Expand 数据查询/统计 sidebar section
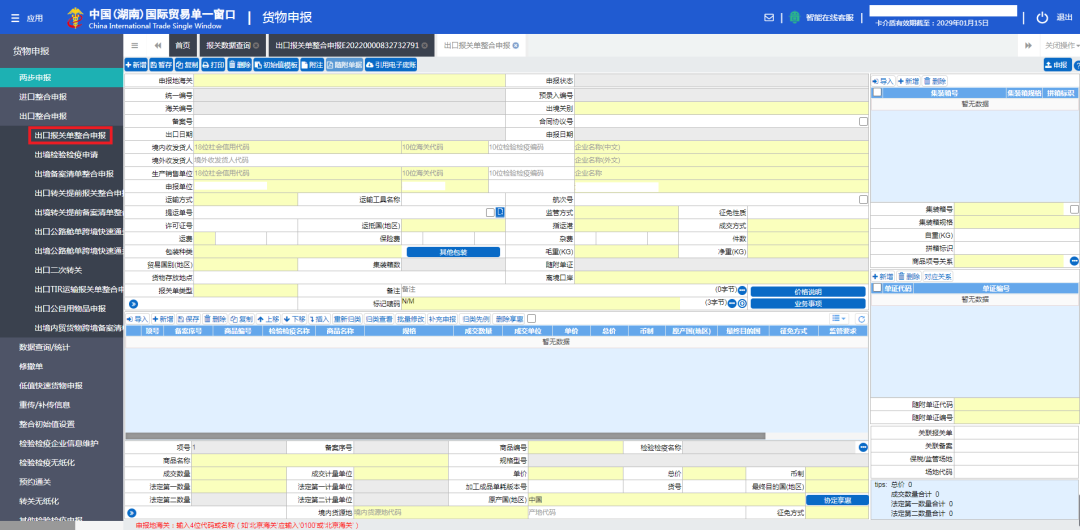The image size is (1080, 530). point(45,346)
